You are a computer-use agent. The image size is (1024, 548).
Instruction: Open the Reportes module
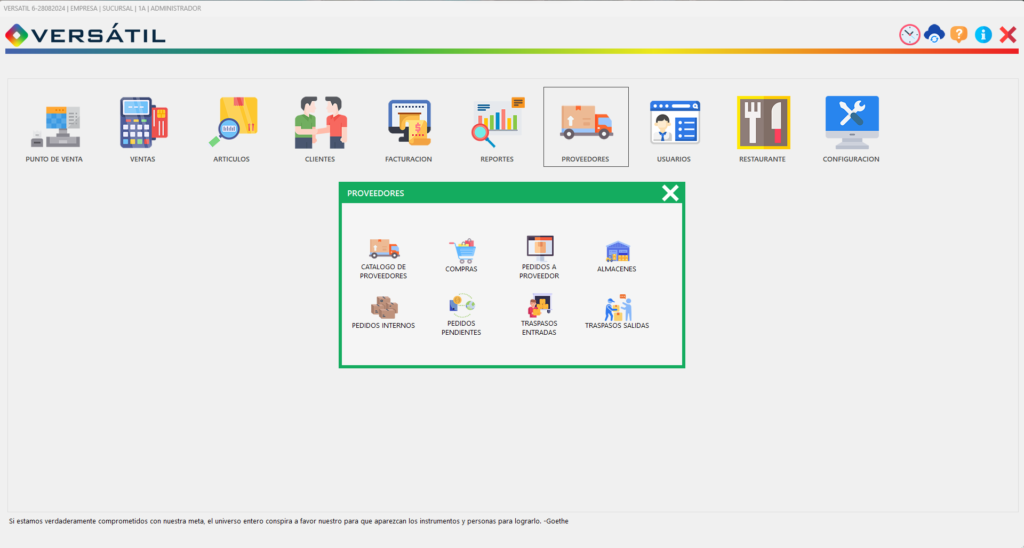click(x=497, y=128)
